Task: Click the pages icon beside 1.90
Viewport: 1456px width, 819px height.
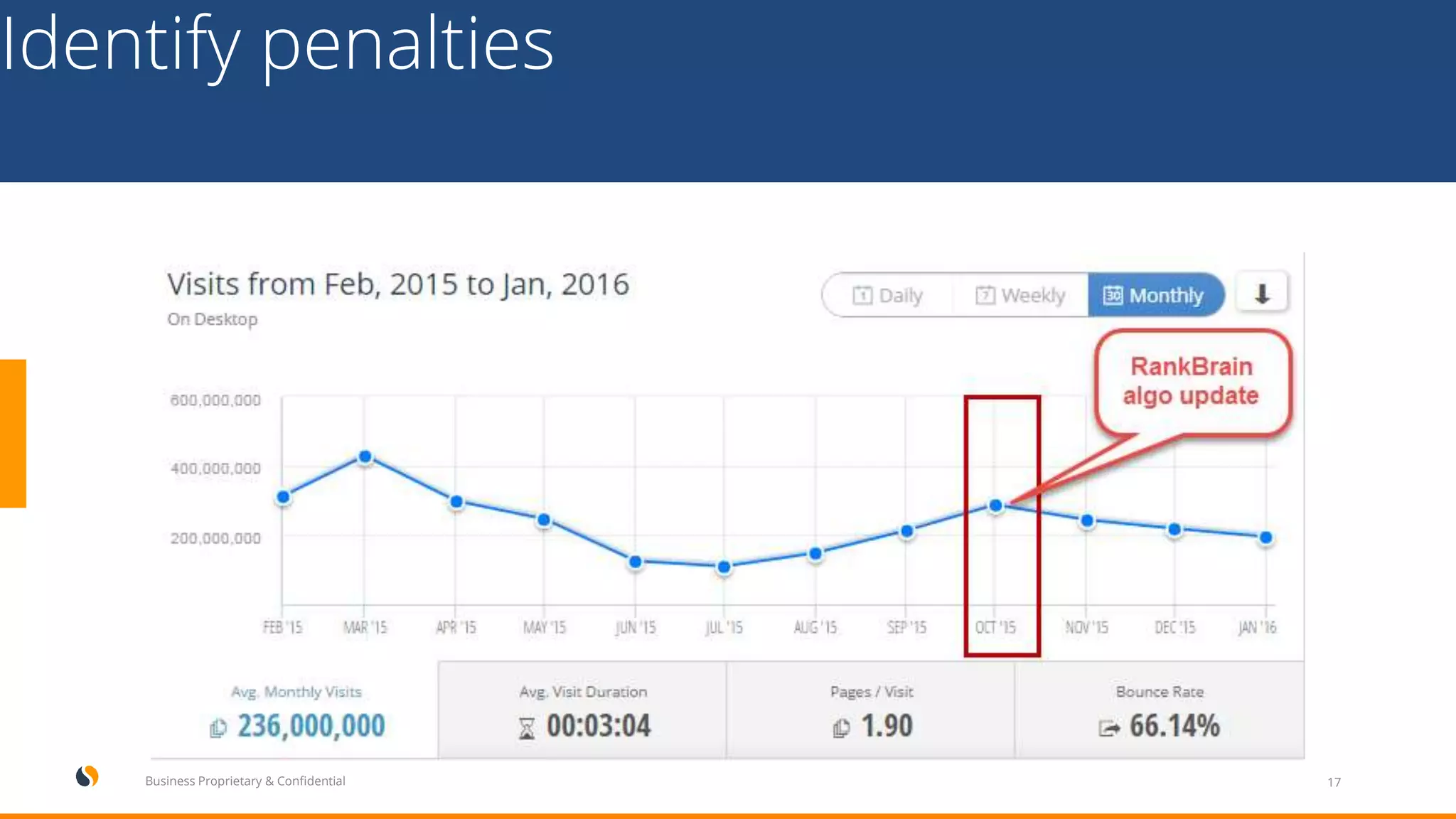Action: click(841, 729)
